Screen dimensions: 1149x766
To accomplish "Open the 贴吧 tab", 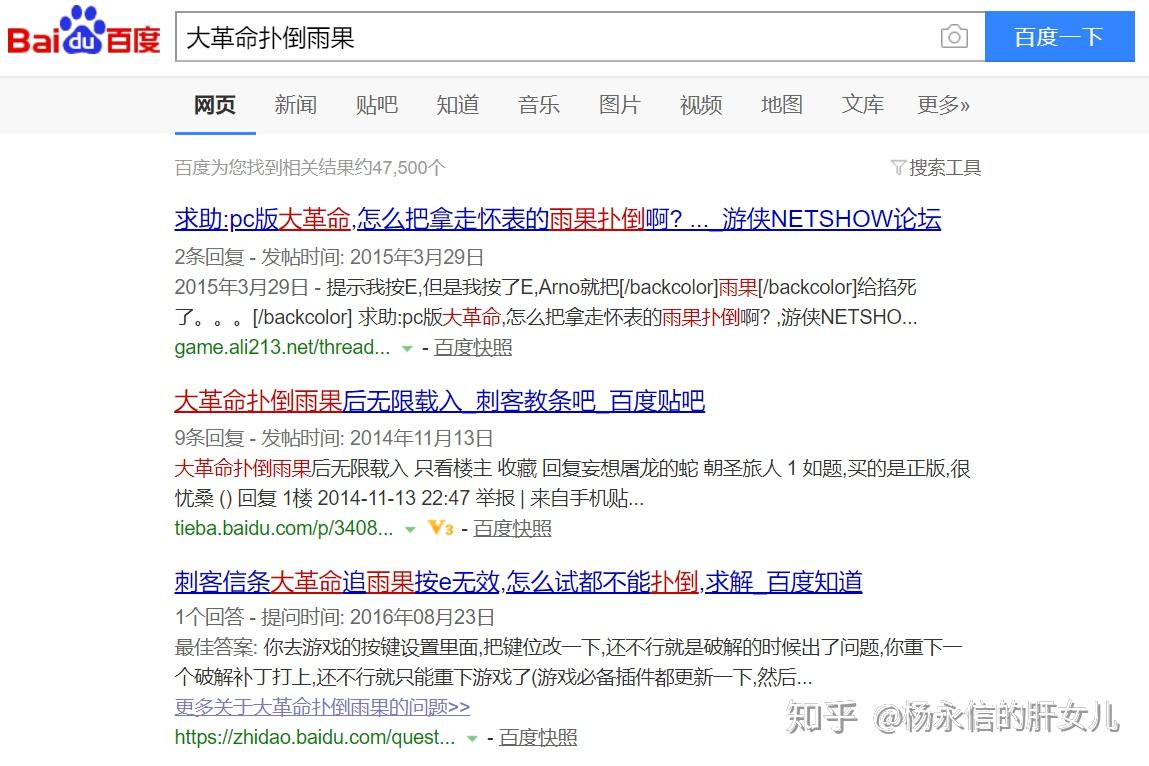I will (377, 105).
